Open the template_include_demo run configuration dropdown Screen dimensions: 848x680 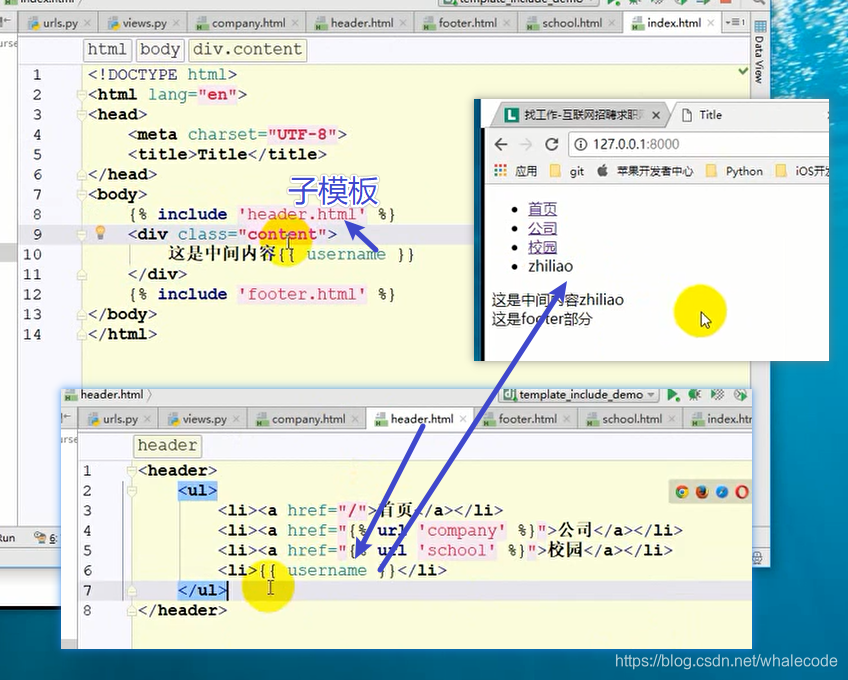(x=580, y=395)
